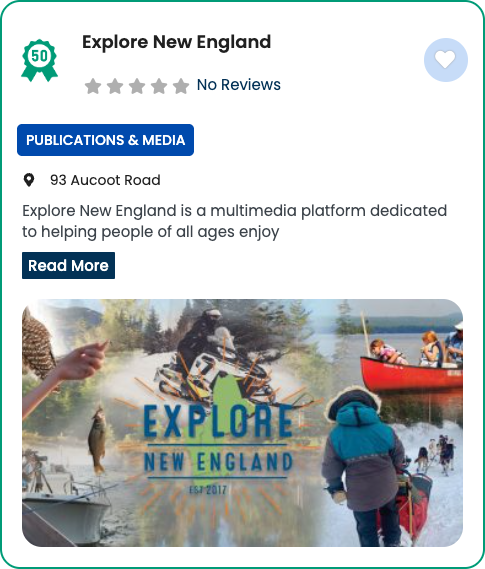The width and height of the screenshot is (485, 569).
Task: Select the fifth rating star
Action: tap(181, 86)
